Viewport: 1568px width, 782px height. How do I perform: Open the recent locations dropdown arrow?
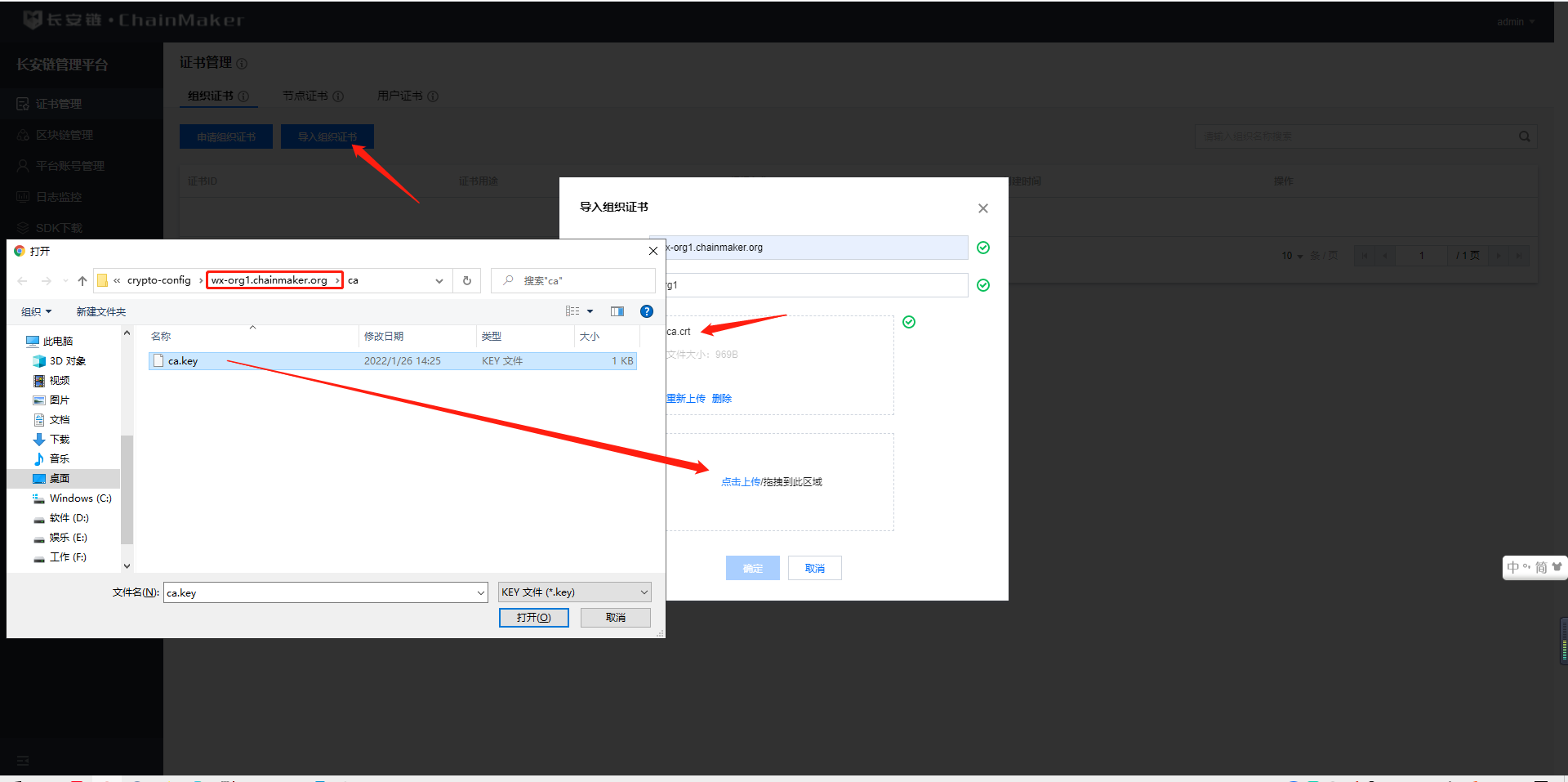65,281
